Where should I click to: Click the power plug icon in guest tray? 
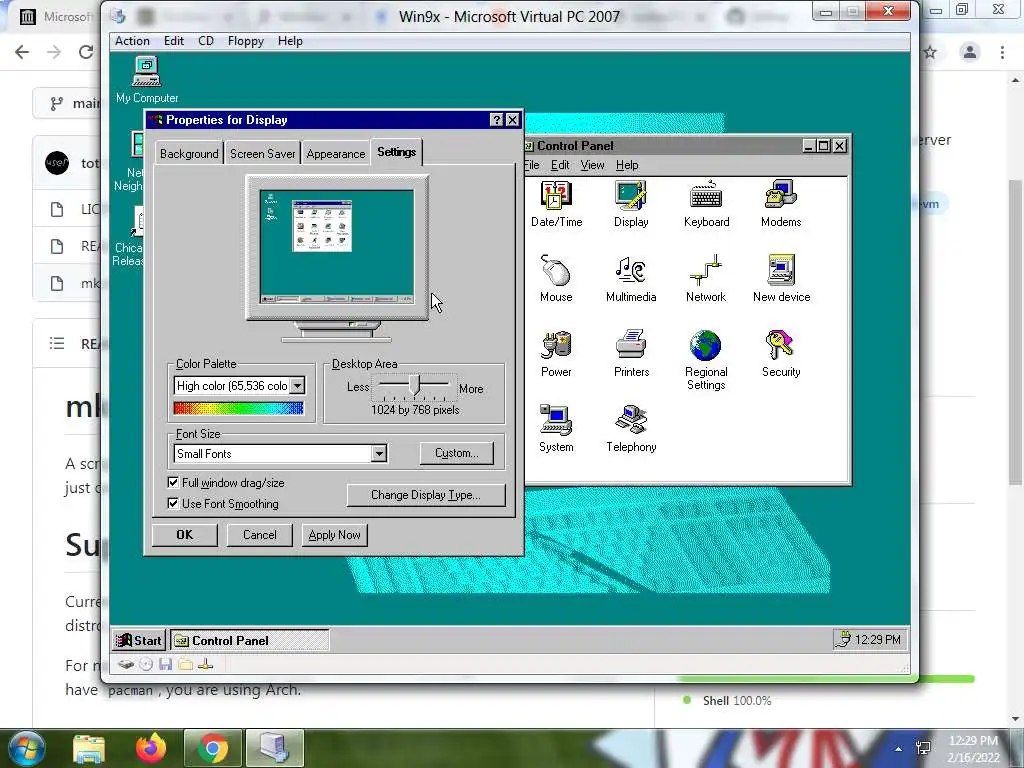(844, 639)
